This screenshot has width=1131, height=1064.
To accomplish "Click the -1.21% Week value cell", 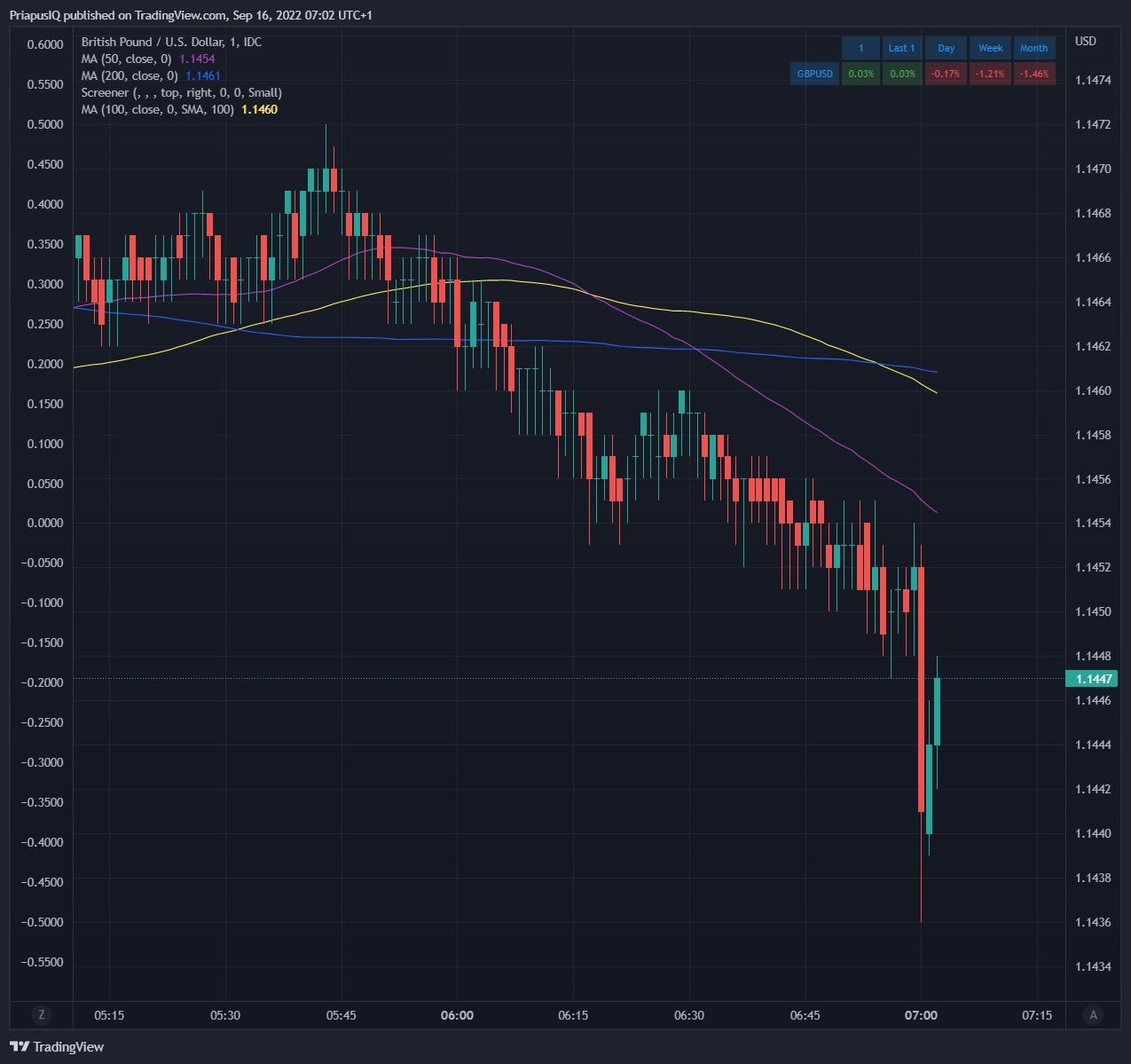I will [991, 74].
